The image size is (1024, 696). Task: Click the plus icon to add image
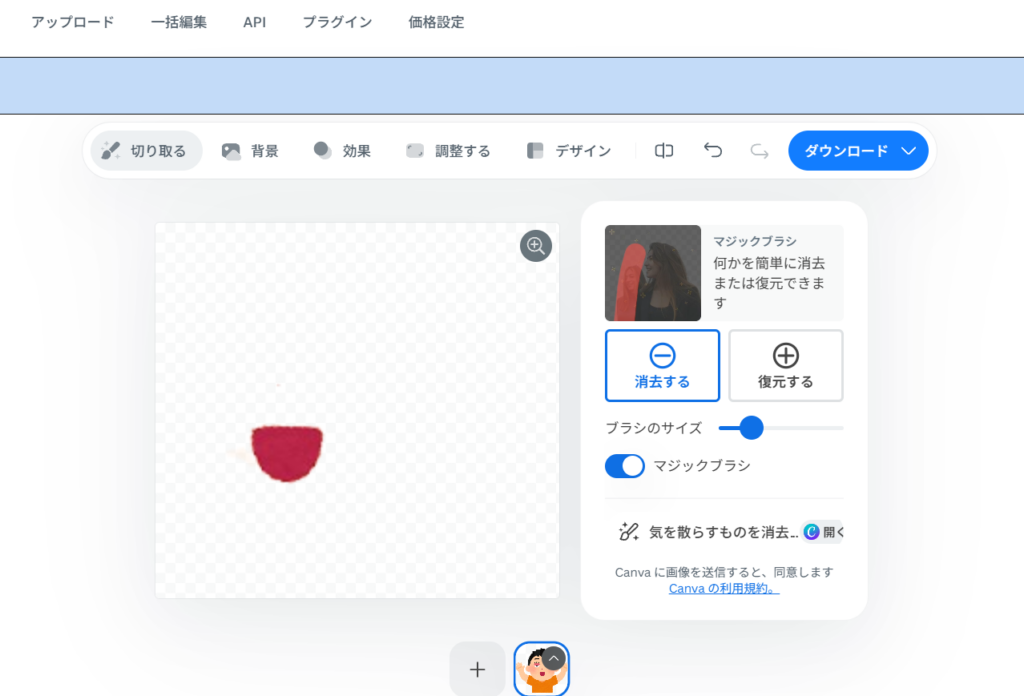pyautogui.click(x=477, y=669)
